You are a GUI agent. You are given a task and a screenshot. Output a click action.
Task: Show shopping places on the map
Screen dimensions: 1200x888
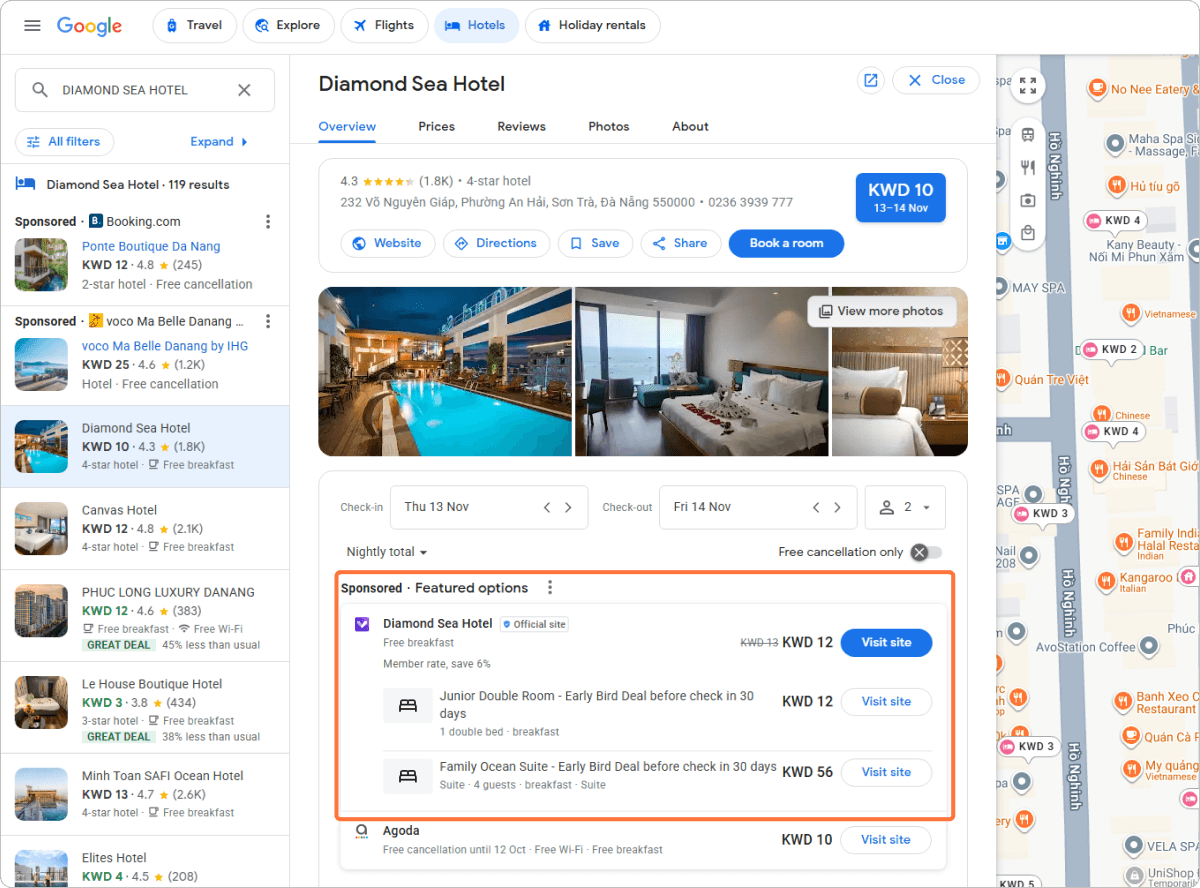[1028, 233]
